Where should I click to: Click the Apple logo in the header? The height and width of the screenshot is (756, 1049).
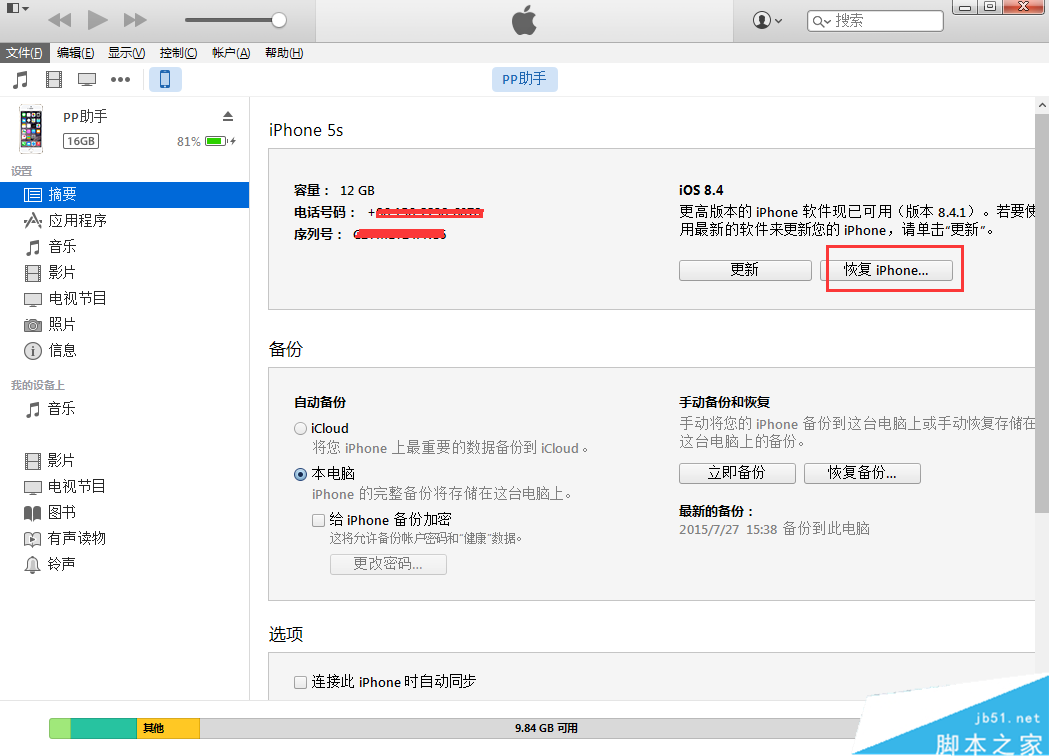tap(524, 20)
